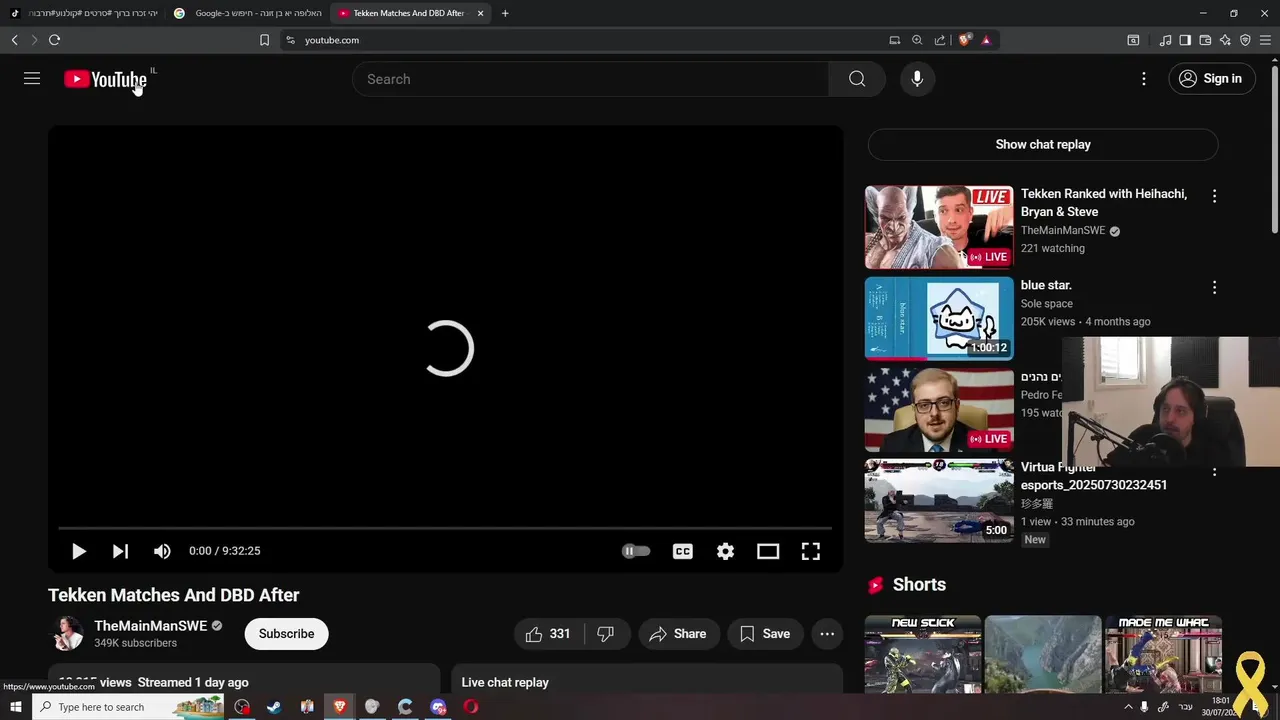Click Show chat replay button

1043,144
